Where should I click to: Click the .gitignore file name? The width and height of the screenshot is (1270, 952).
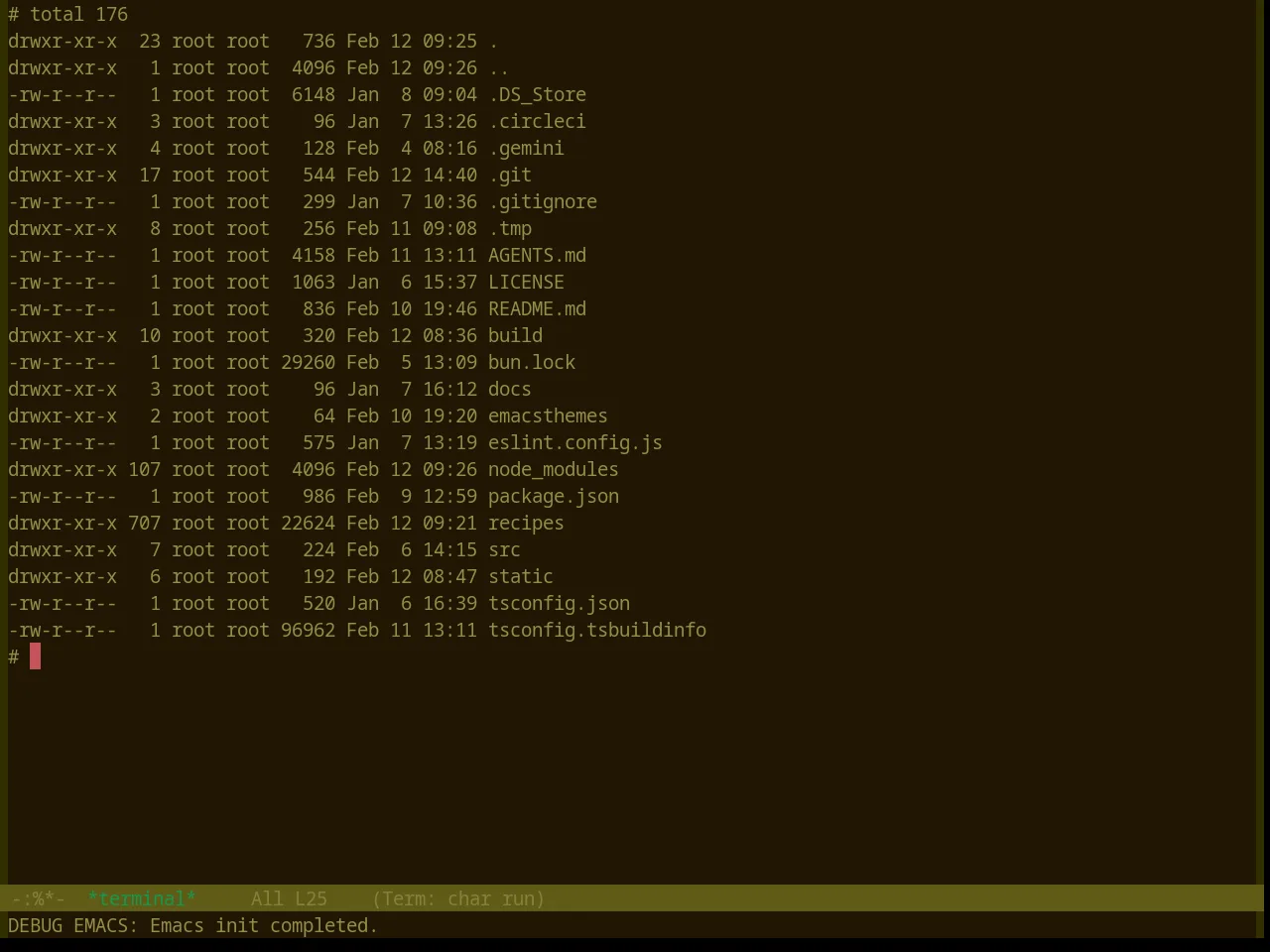[543, 201]
